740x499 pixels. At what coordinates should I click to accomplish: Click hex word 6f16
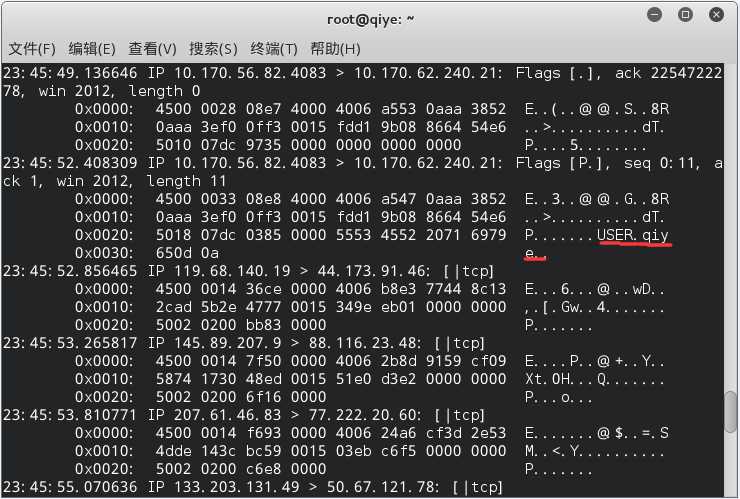coord(263,397)
